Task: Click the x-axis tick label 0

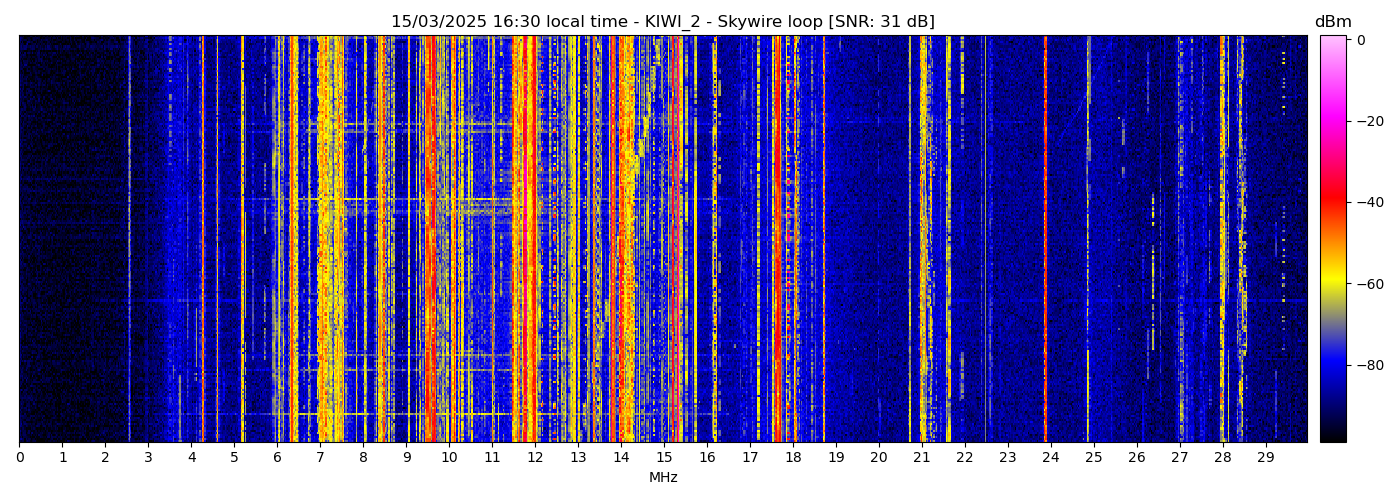Action: pyautogui.click(x=19, y=458)
